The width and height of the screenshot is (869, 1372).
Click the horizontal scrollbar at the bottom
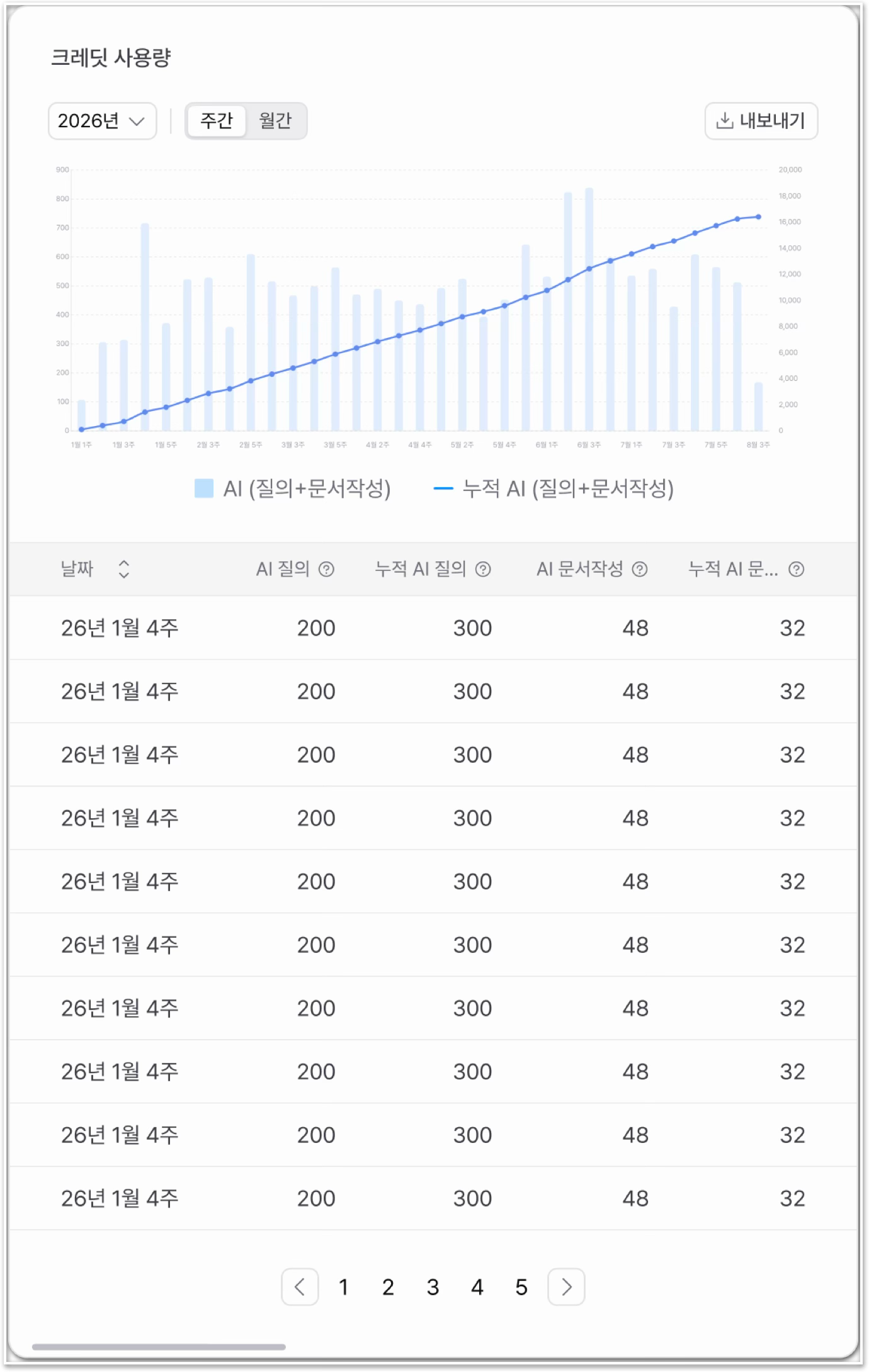[x=159, y=1347]
